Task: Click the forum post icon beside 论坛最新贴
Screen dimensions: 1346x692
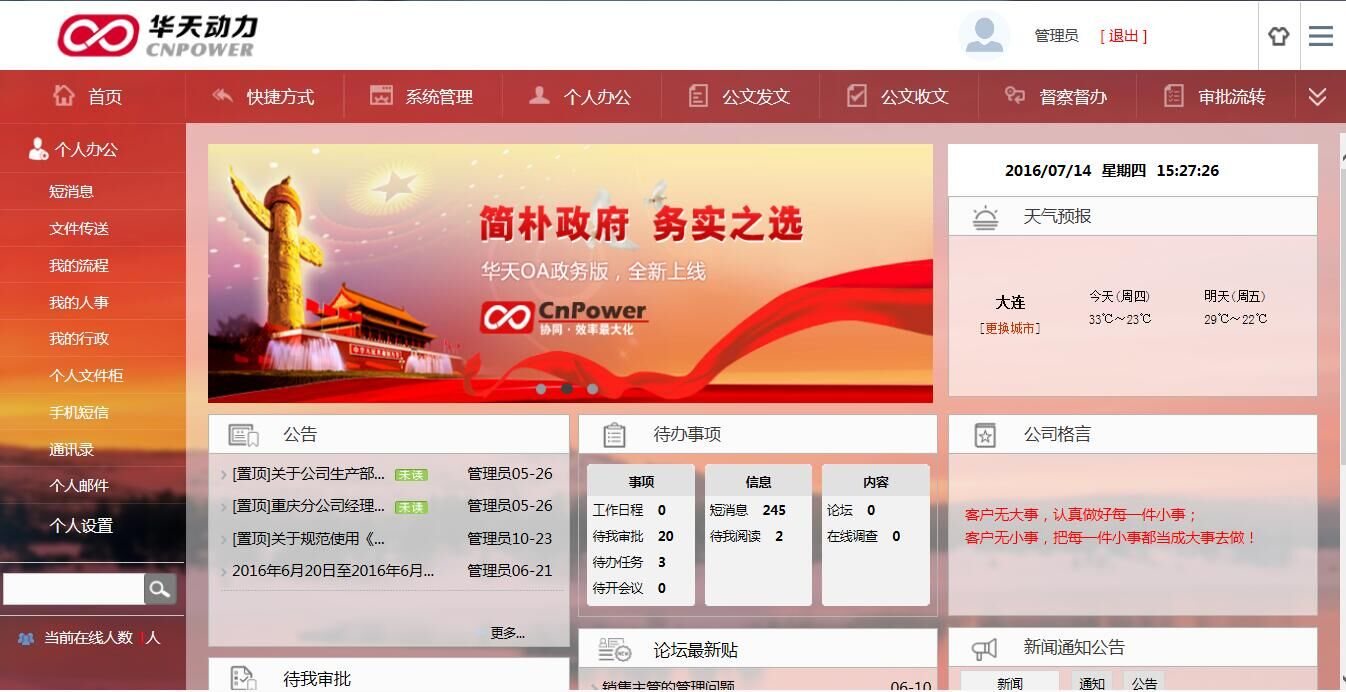Action: (613, 648)
